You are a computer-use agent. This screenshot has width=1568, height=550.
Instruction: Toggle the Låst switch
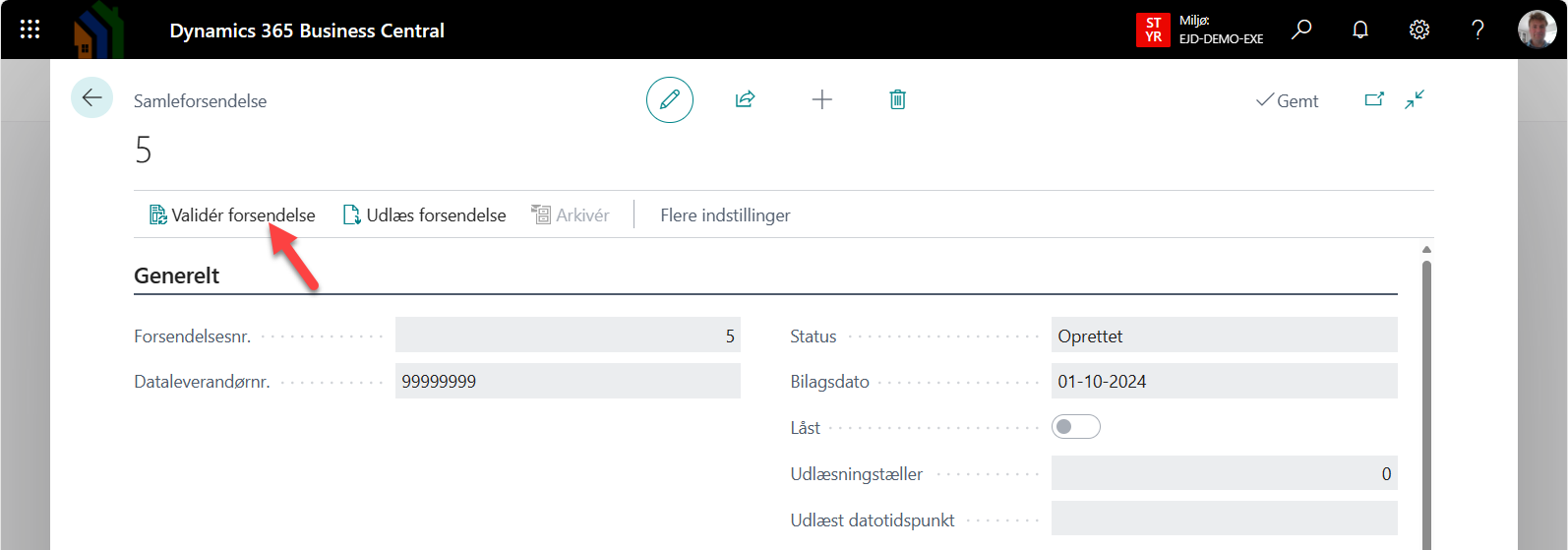(1075, 427)
